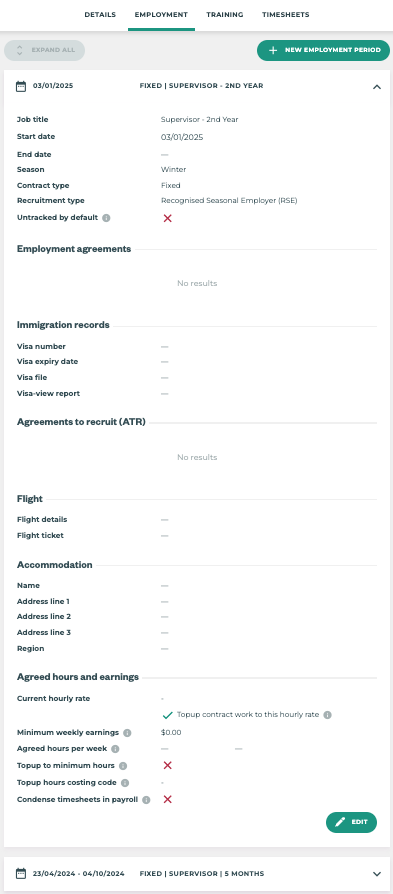Image resolution: width=393 pixels, height=894 pixels.
Task: Expand the 23/04/2024 - 04/10/2024 employment period
Action: pyautogui.click(x=376, y=873)
